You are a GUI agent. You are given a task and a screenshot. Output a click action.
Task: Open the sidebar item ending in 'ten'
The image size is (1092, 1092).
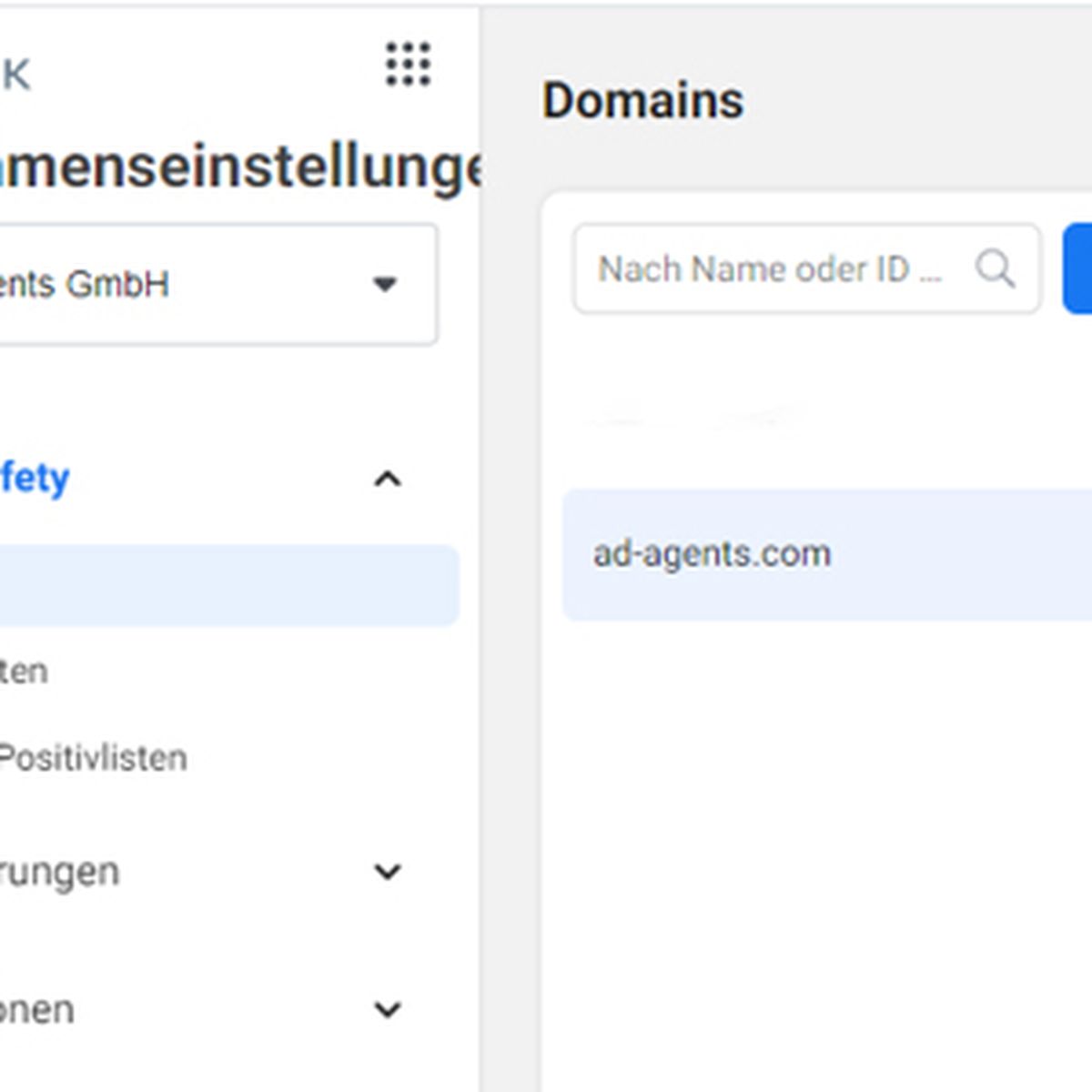[x=24, y=672]
